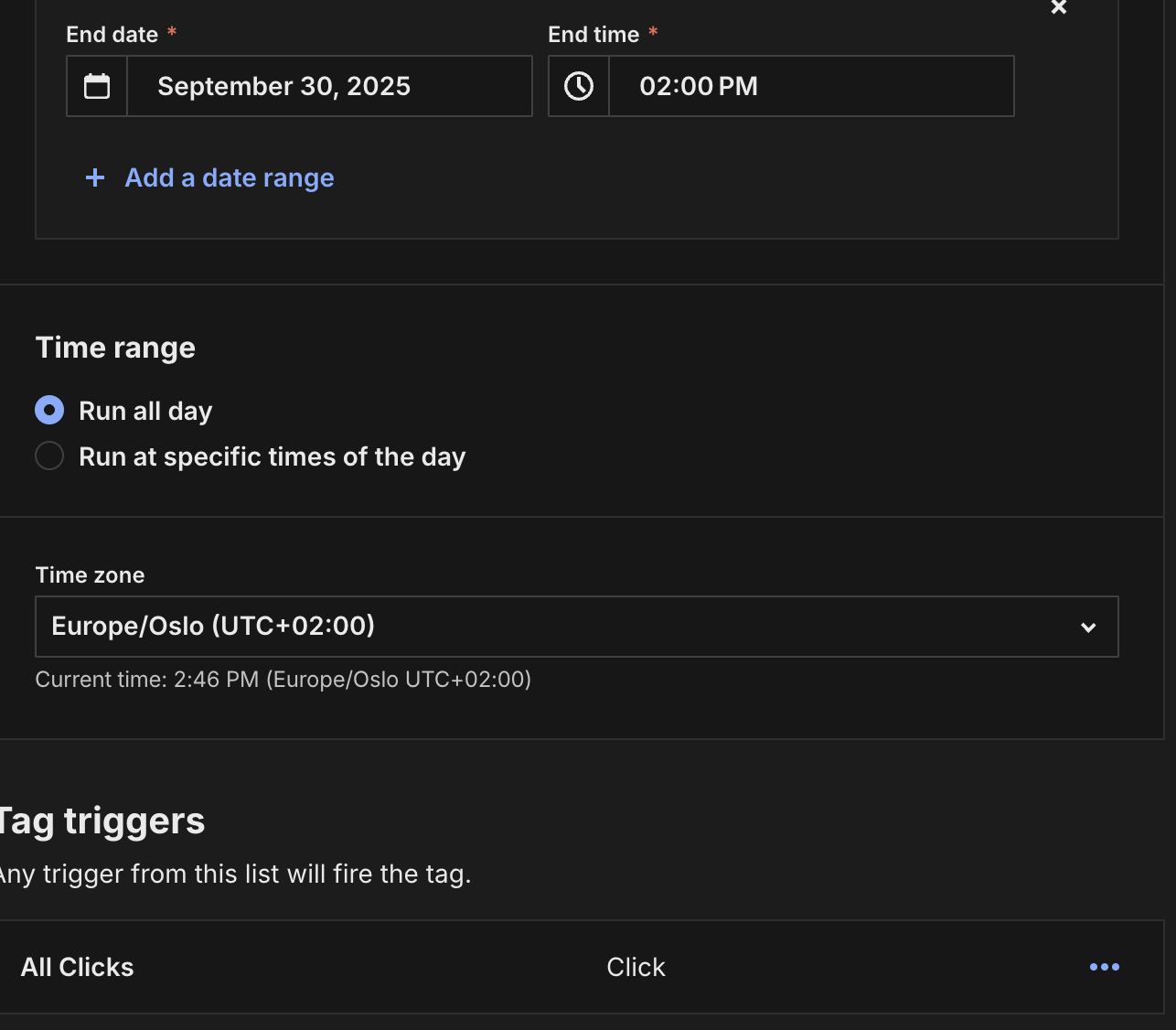Click the End date field label
The image size is (1176, 1030).
click(x=112, y=35)
